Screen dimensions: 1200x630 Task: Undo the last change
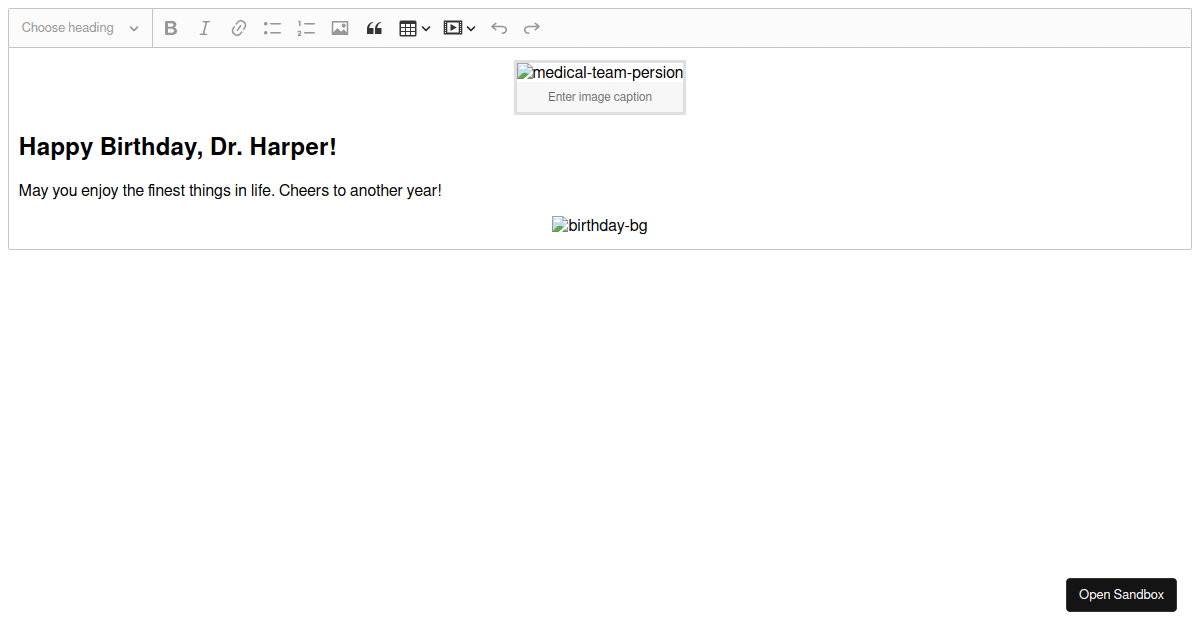499,28
